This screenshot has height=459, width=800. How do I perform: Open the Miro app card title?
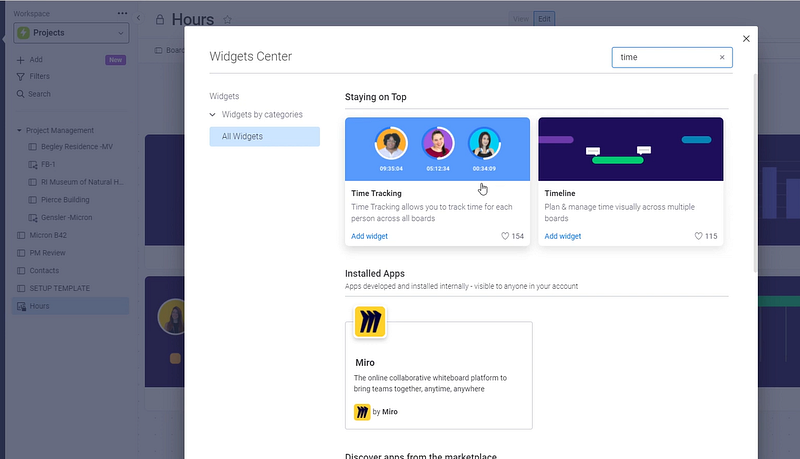tap(365, 363)
